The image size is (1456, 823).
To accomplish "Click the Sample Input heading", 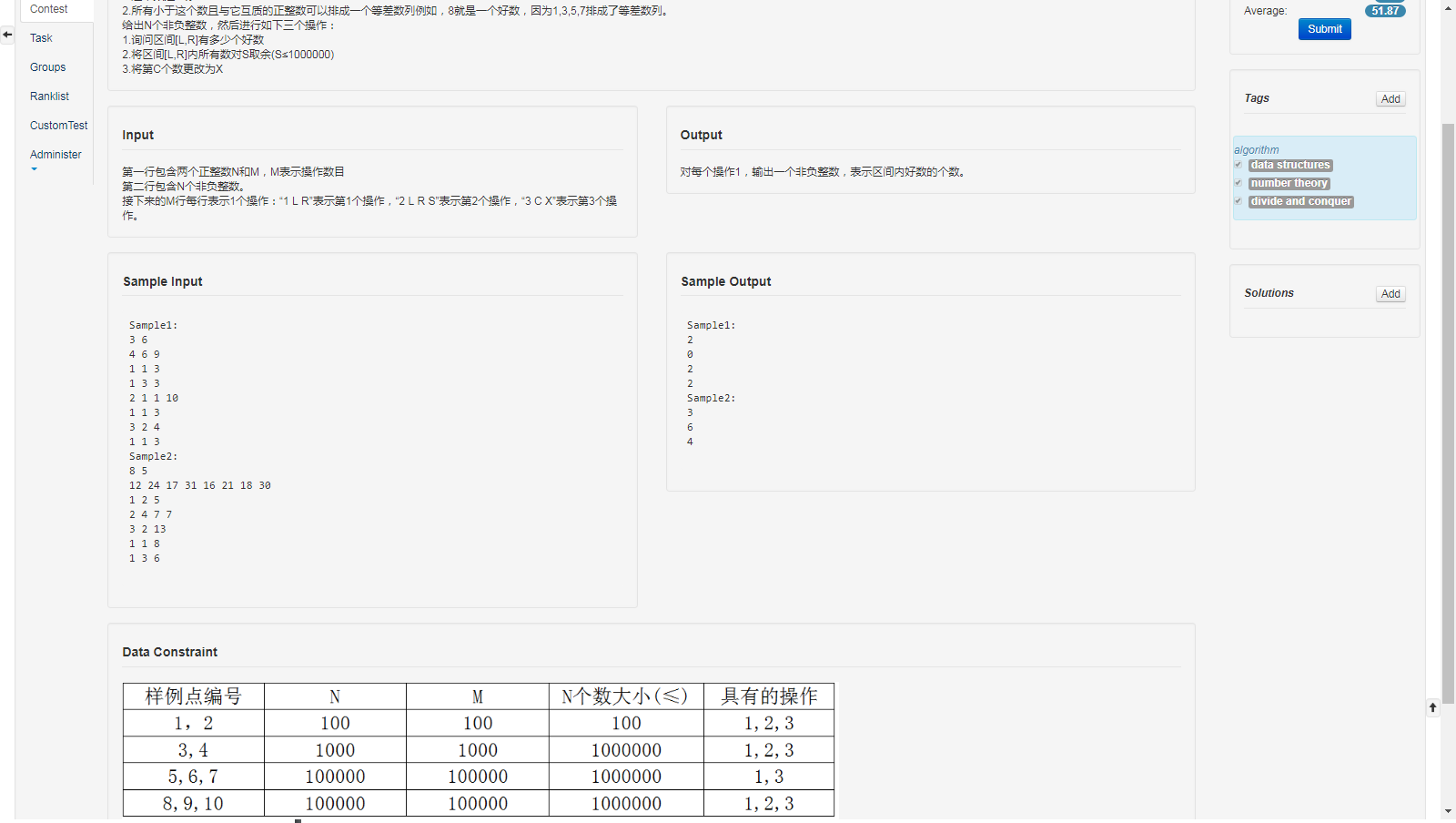I will (163, 281).
